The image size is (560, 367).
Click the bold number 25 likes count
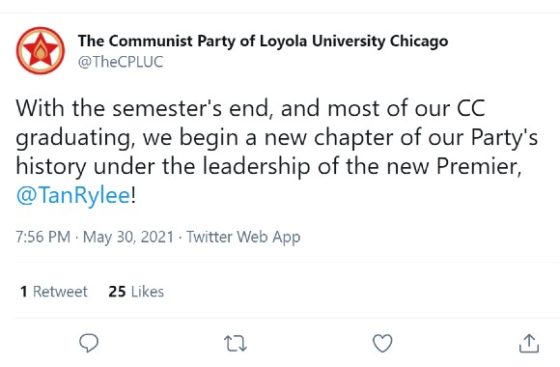[x=117, y=292]
